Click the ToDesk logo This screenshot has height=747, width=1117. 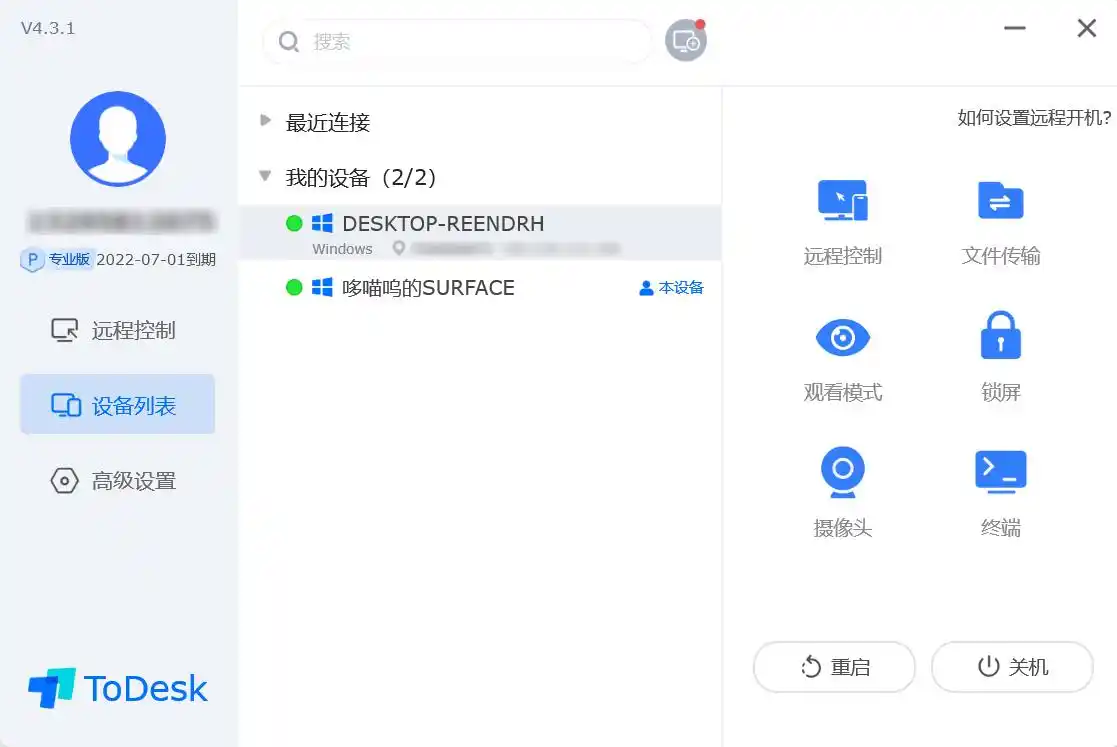(x=118, y=688)
